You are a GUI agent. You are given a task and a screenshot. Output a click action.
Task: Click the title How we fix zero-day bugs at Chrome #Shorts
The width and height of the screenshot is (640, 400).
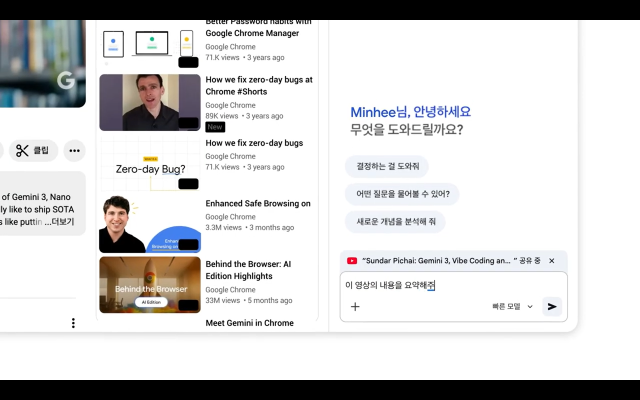[259, 86]
